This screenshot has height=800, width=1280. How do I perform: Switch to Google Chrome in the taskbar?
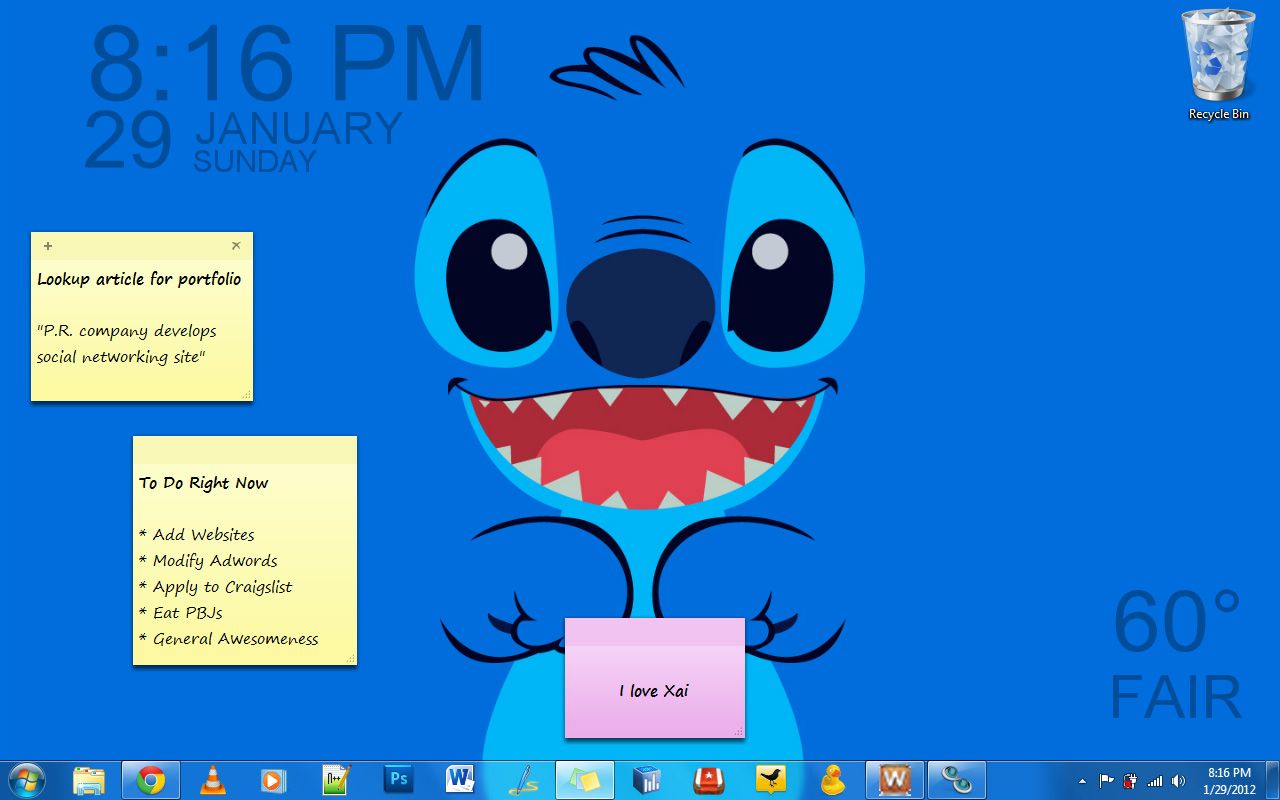tap(151, 779)
